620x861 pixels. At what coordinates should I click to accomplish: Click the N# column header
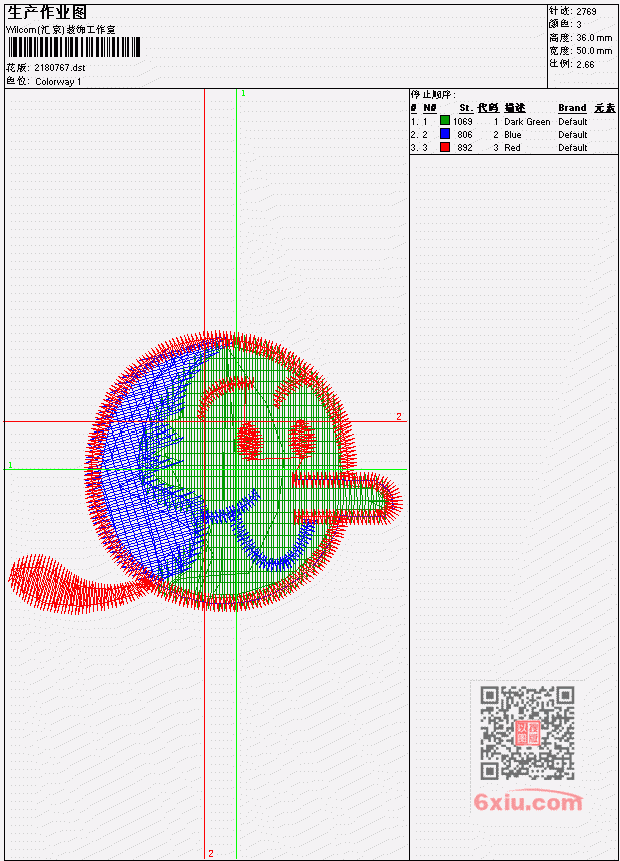click(x=429, y=108)
